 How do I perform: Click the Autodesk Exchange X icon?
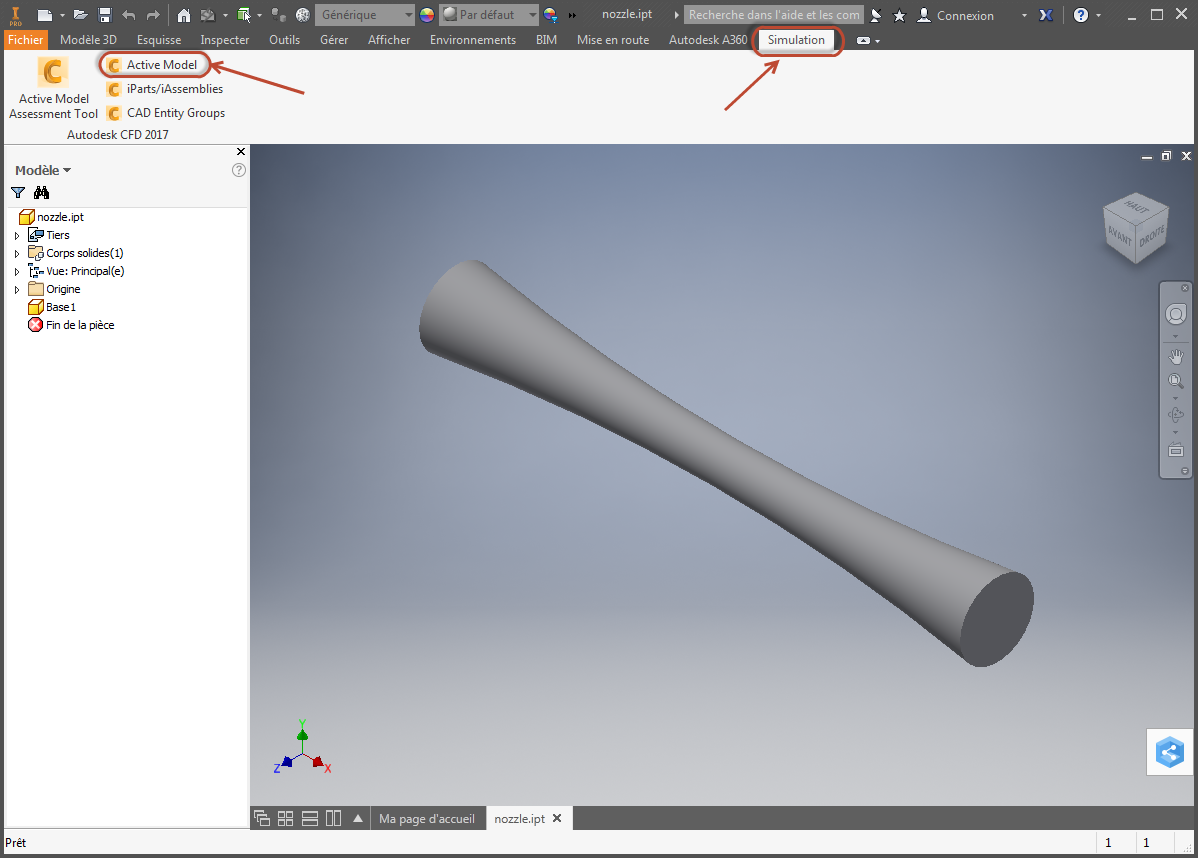[1046, 15]
